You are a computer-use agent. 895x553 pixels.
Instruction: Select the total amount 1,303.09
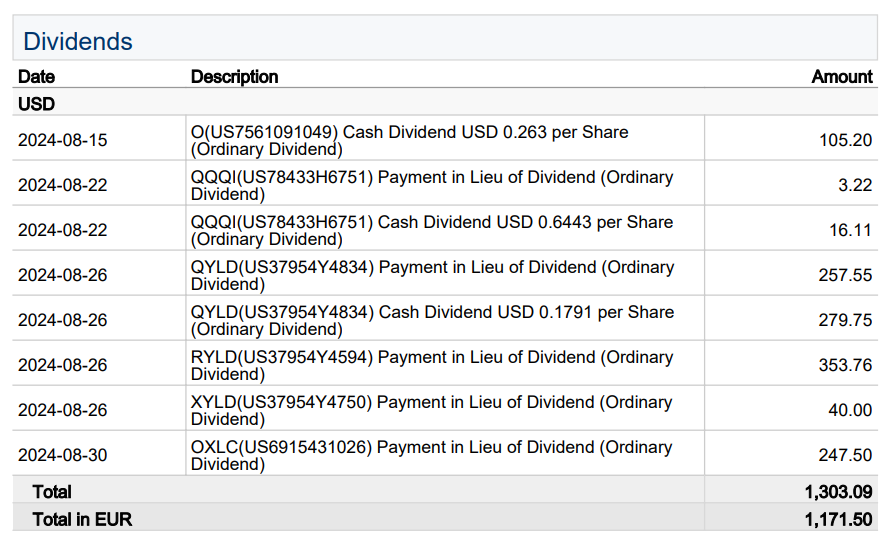(838, 492)
